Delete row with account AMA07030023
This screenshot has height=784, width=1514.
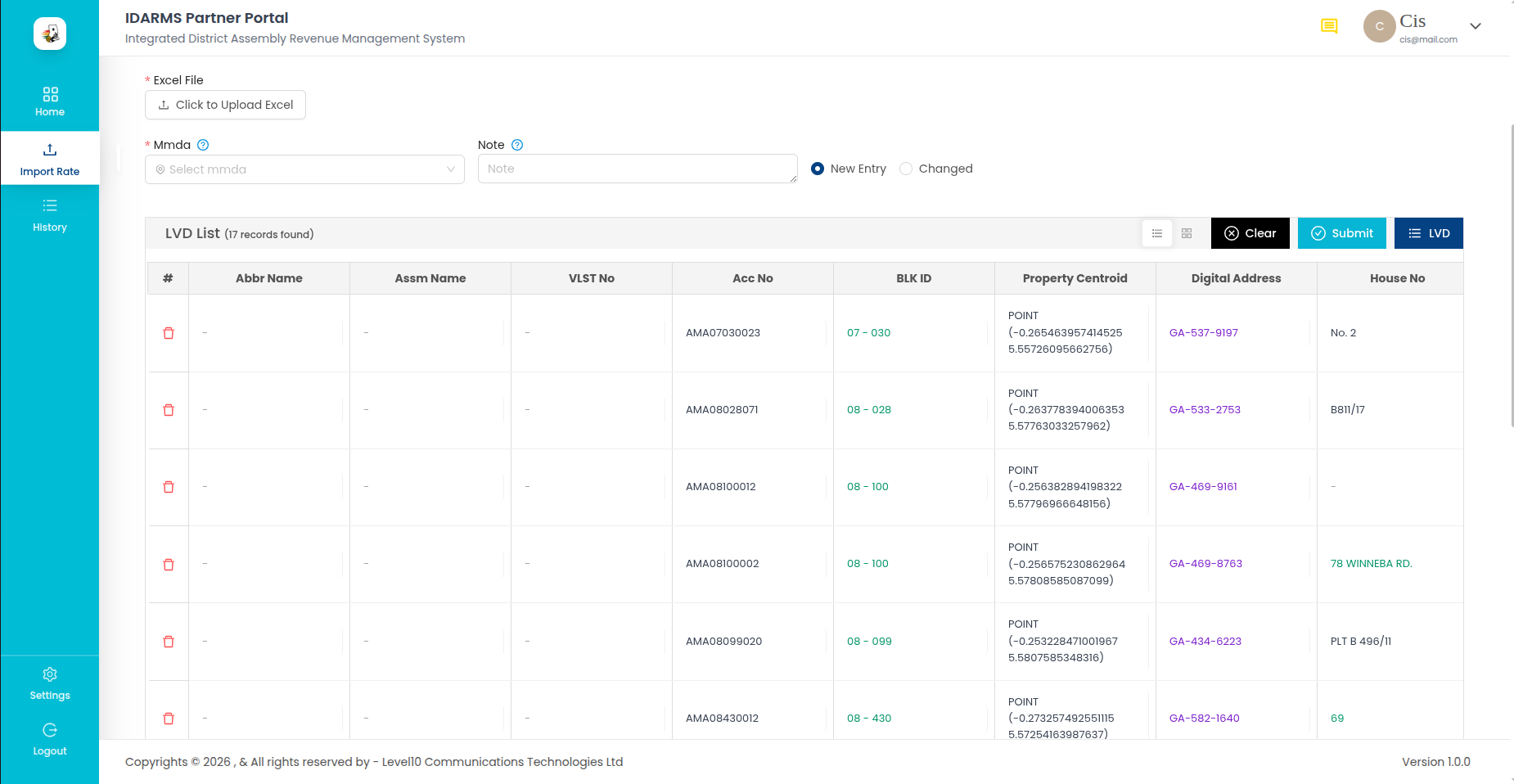coord(169,333)
